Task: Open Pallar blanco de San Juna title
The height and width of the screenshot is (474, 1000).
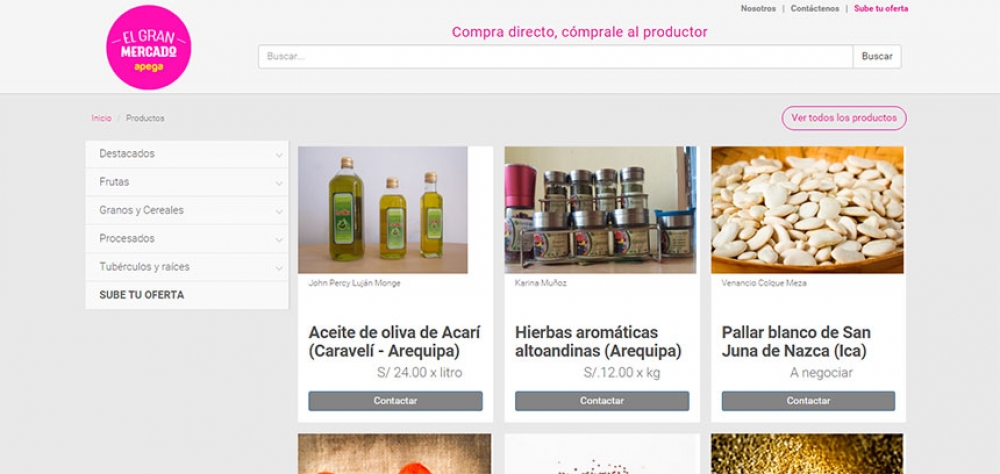Action: pyautogui.click(x=796, y=342)
